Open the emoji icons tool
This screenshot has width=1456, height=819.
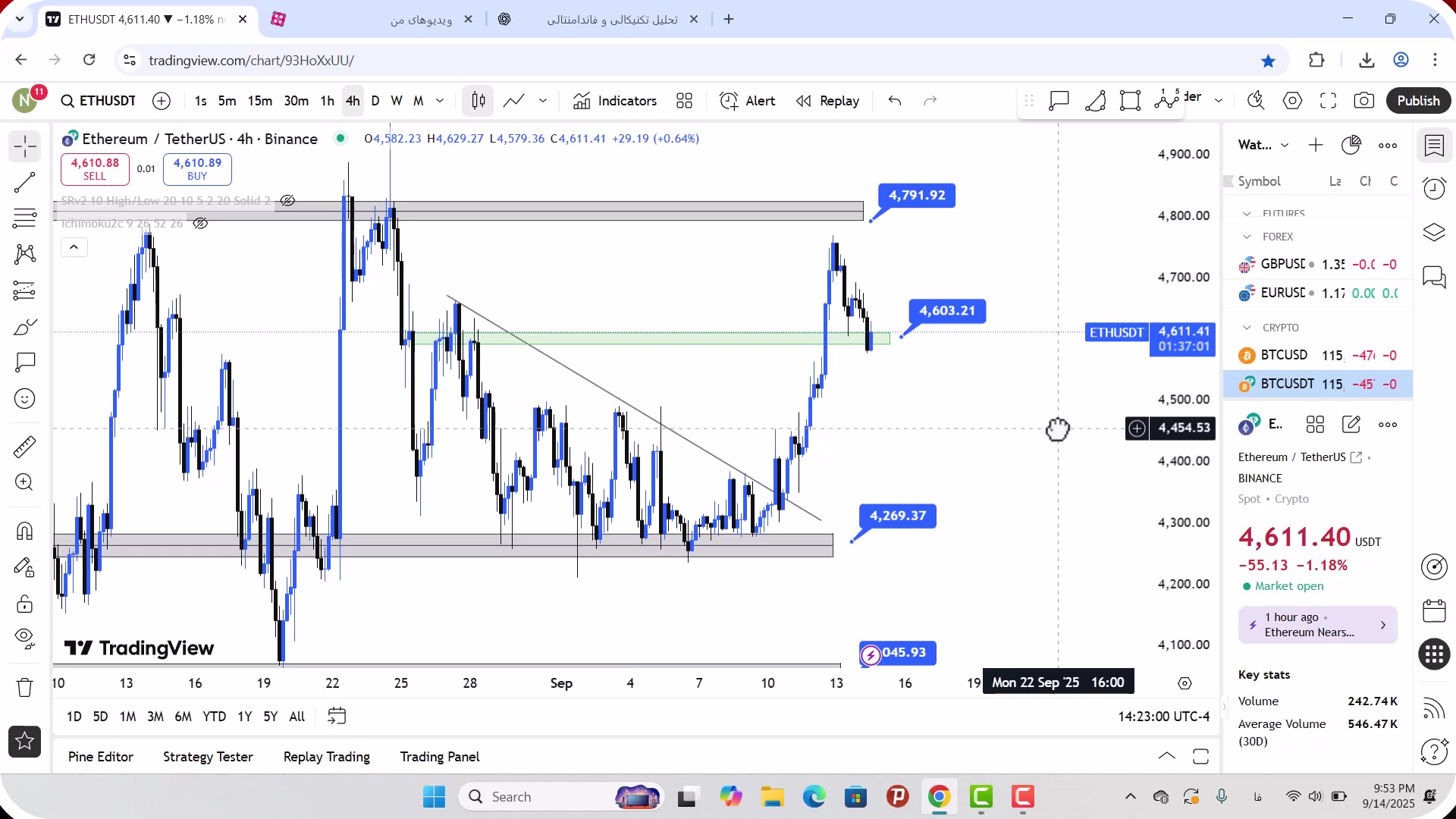24,399
